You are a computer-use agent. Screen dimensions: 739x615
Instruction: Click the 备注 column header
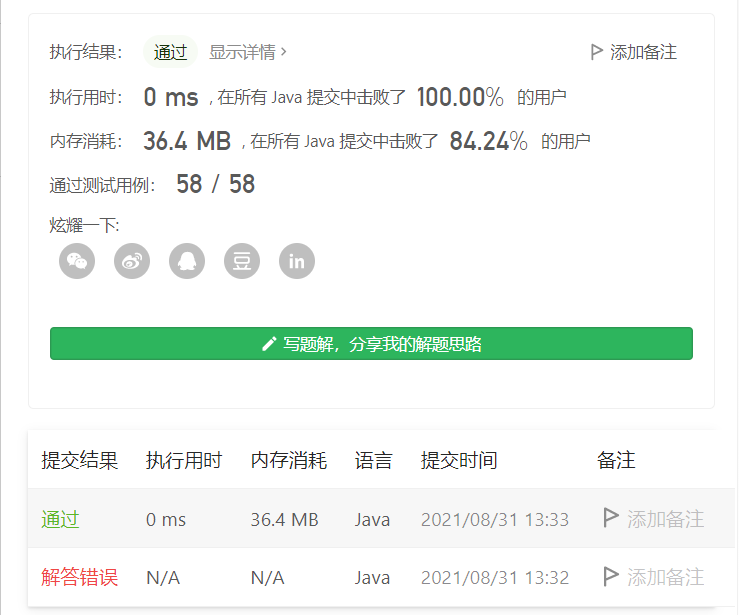click(x=616, y=460)
